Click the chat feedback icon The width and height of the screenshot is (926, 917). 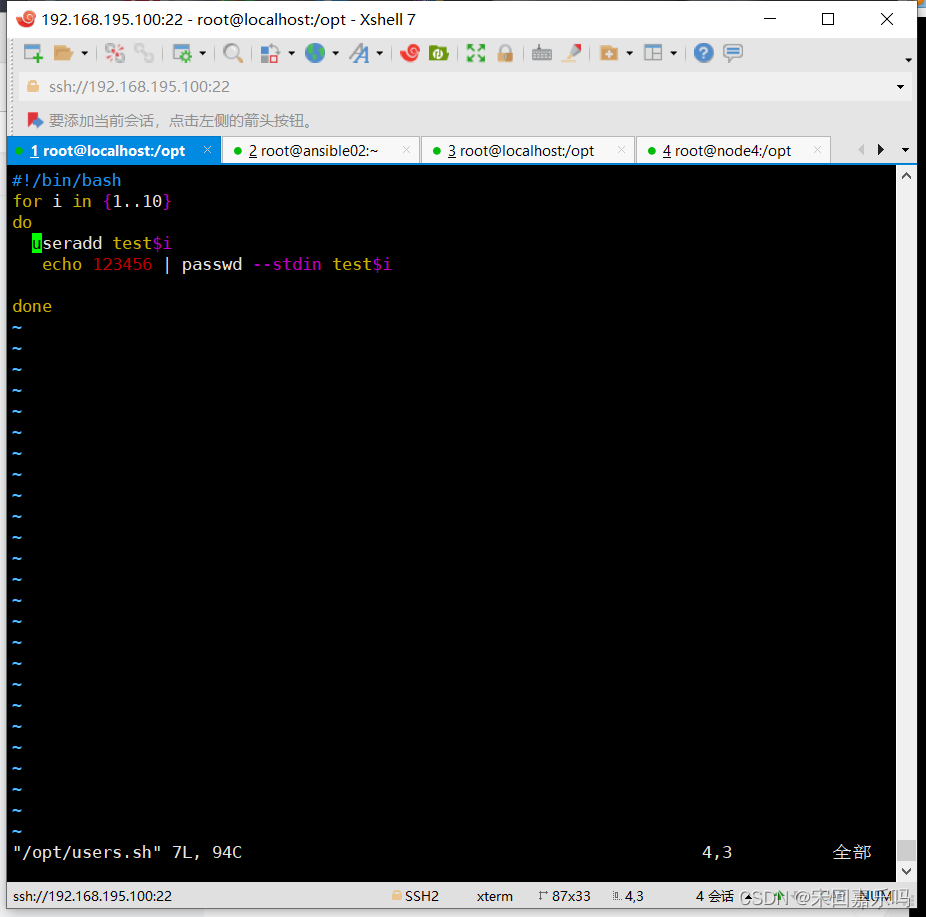tap(733, 53)
